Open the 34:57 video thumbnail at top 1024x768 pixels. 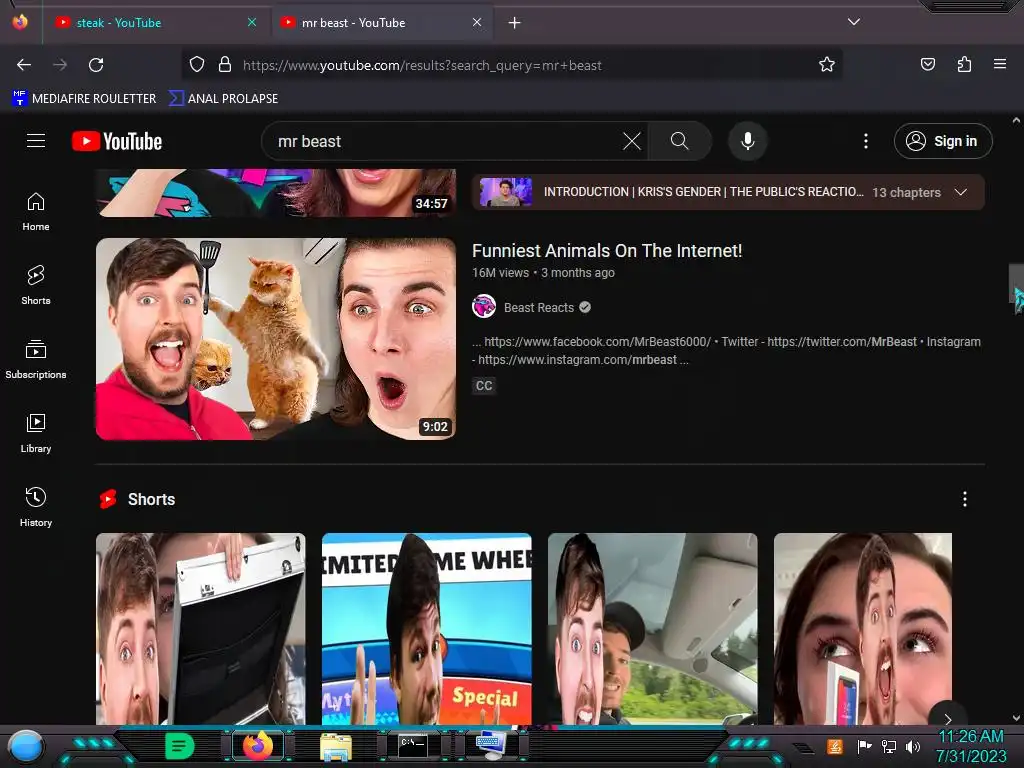point(276,192)
